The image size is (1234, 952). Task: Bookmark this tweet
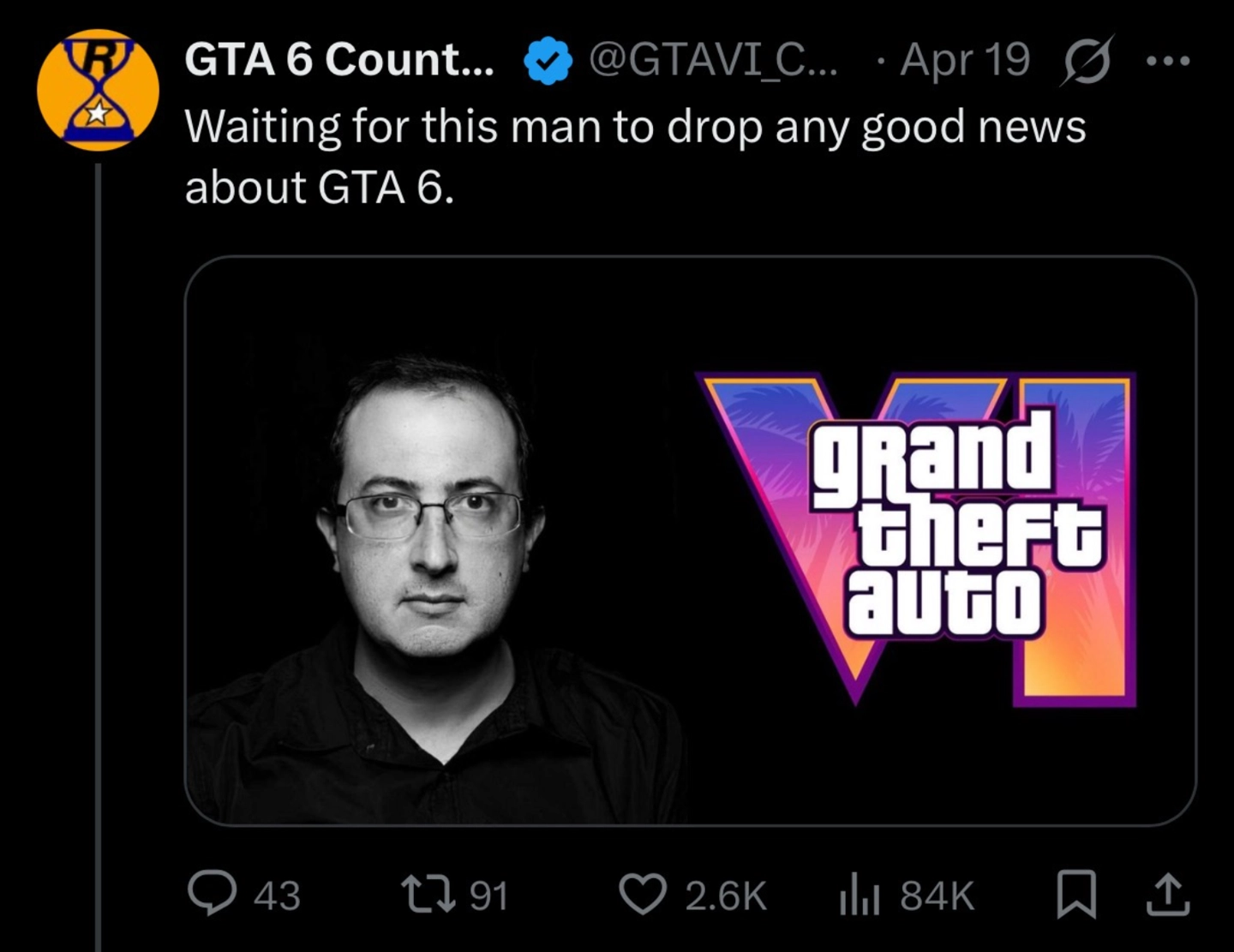tap(1076, 895)
